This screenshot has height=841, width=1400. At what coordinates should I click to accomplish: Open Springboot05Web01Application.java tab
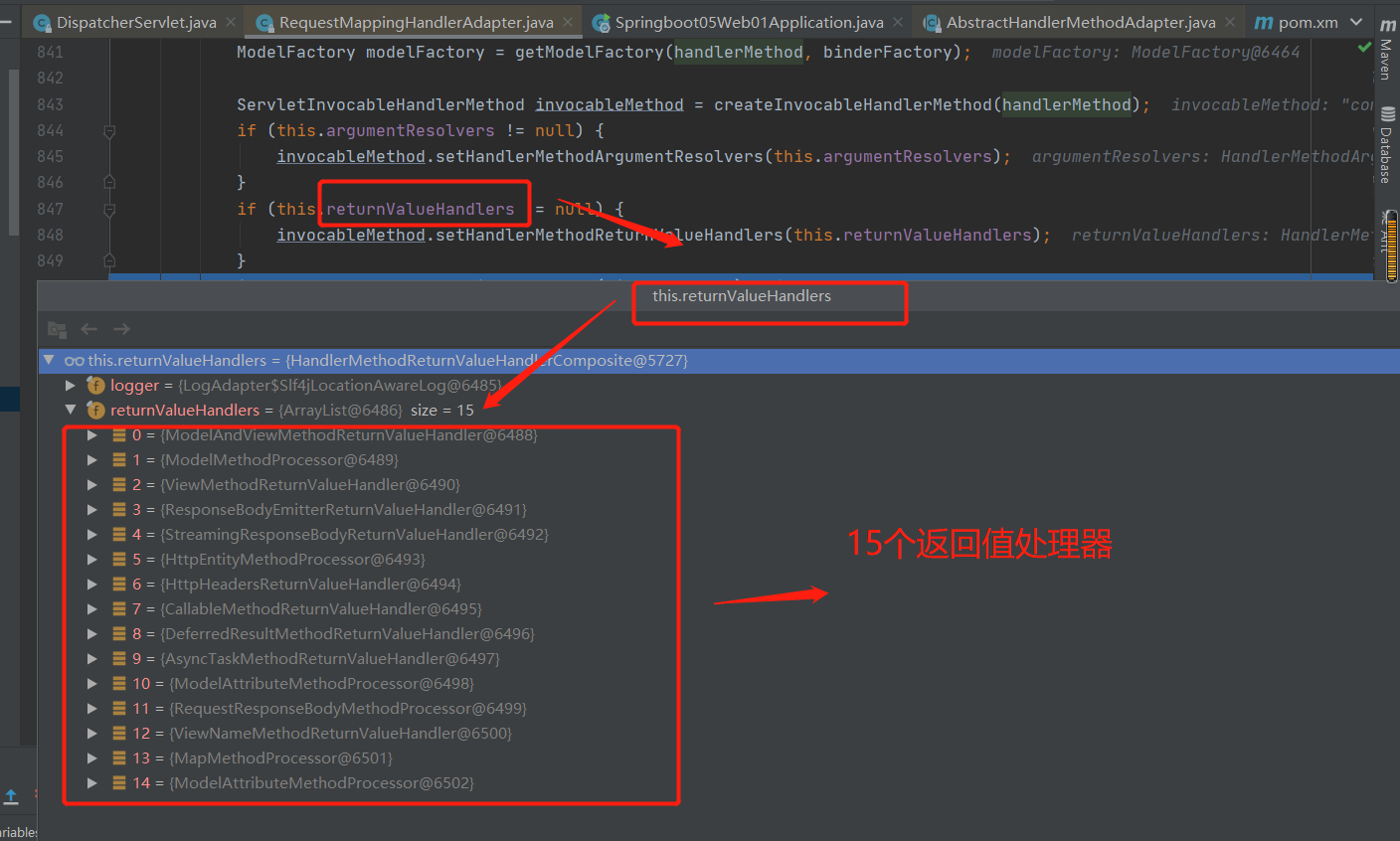click(749, 22)
